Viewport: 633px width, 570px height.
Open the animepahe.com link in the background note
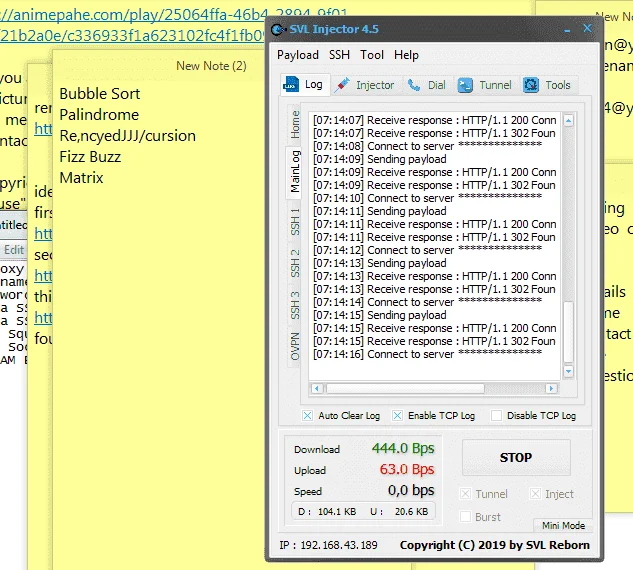pos(174,15)
